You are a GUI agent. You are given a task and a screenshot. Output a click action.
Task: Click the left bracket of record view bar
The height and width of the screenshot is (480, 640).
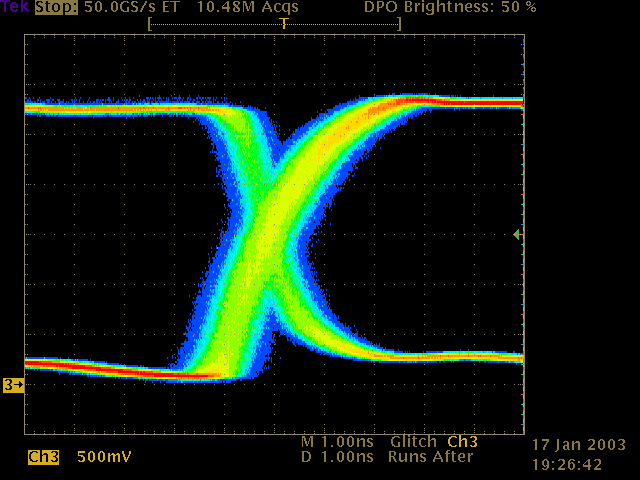pyautogui.click(x=149, y=23)
